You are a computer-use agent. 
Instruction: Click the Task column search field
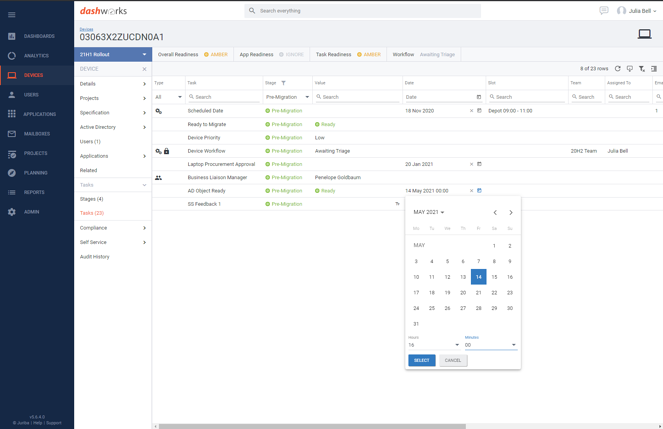pyautogui.click(x=224, y=97)
